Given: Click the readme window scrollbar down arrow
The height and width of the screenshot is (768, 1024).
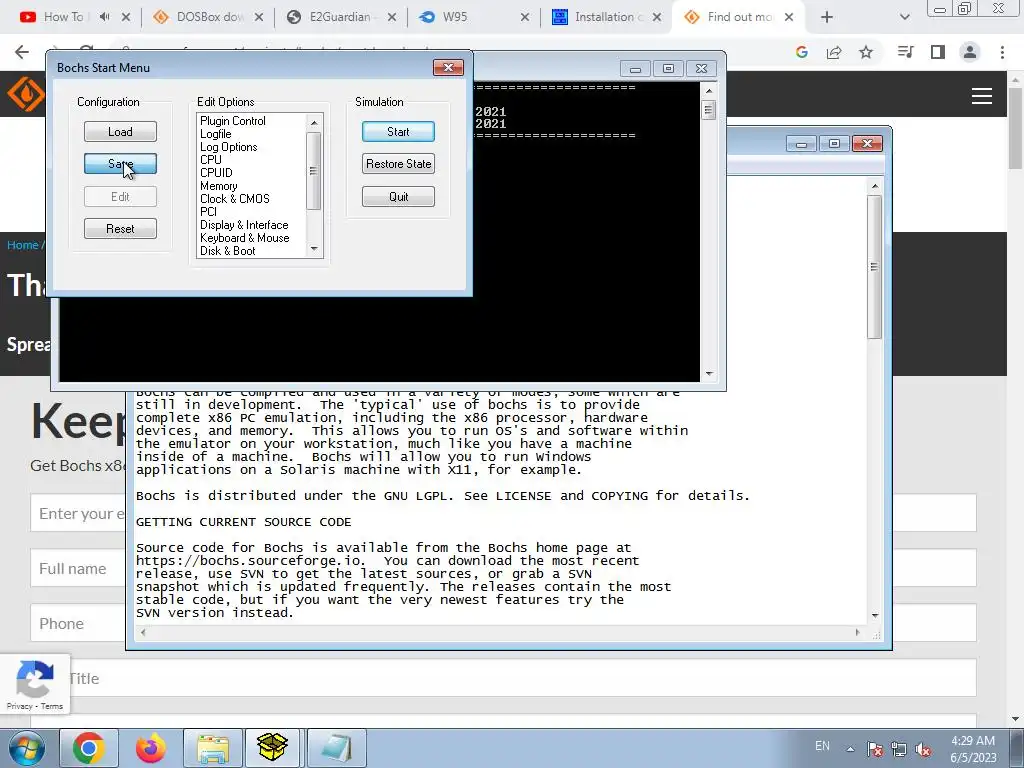Looking at the screenshot, I should tap(875, 615).
